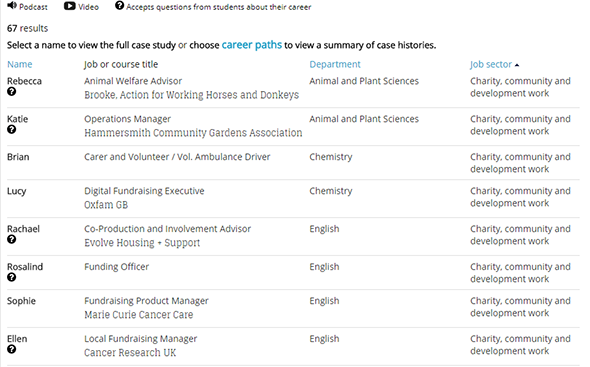Click the 'Job or course title' column heading
Image resolution: width=590 pixels, height=367 pixels.
point(121,64)
